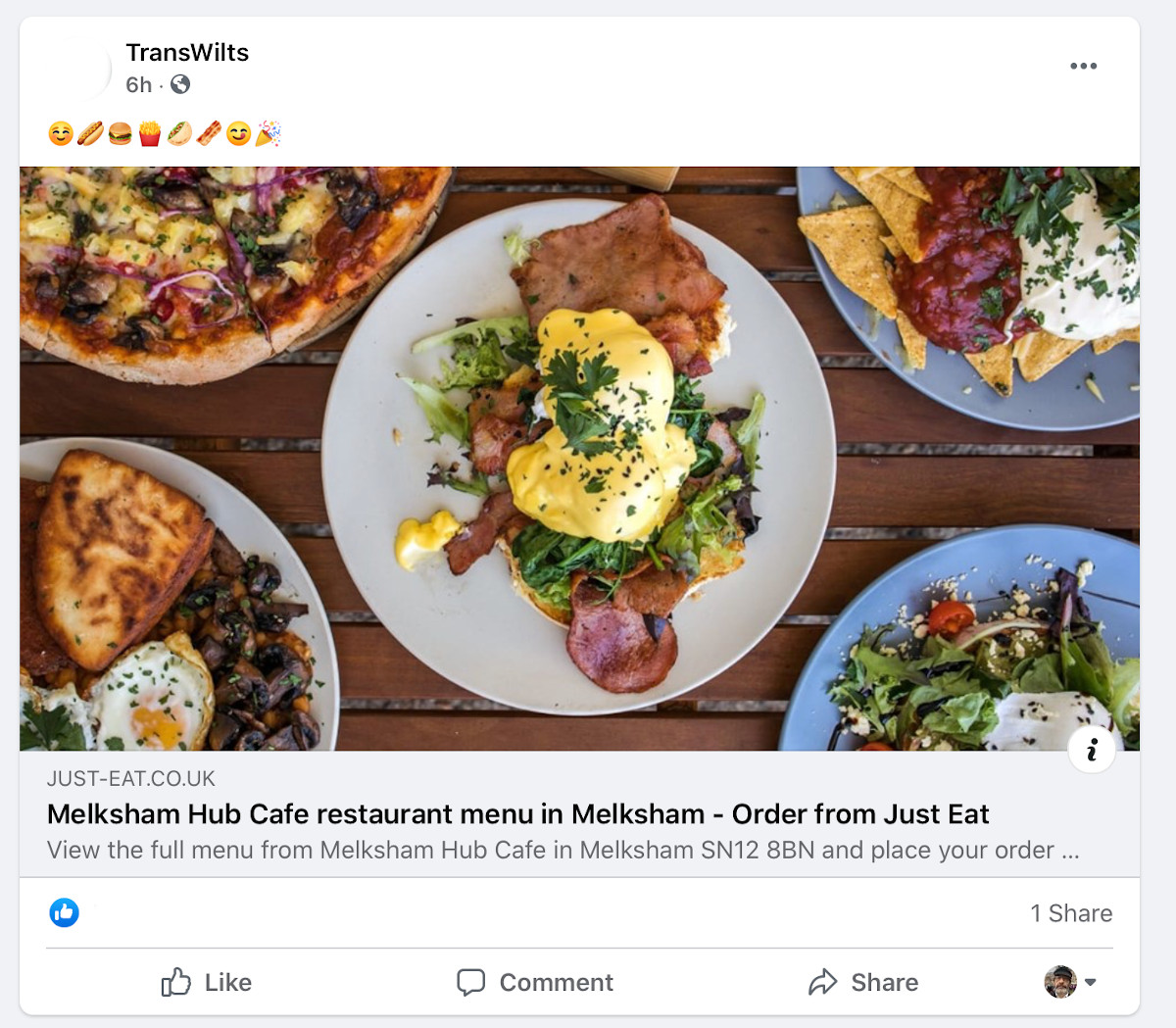
Task: Click the JUST-EAT.CO.UK source label
Action: click(130, 779)
